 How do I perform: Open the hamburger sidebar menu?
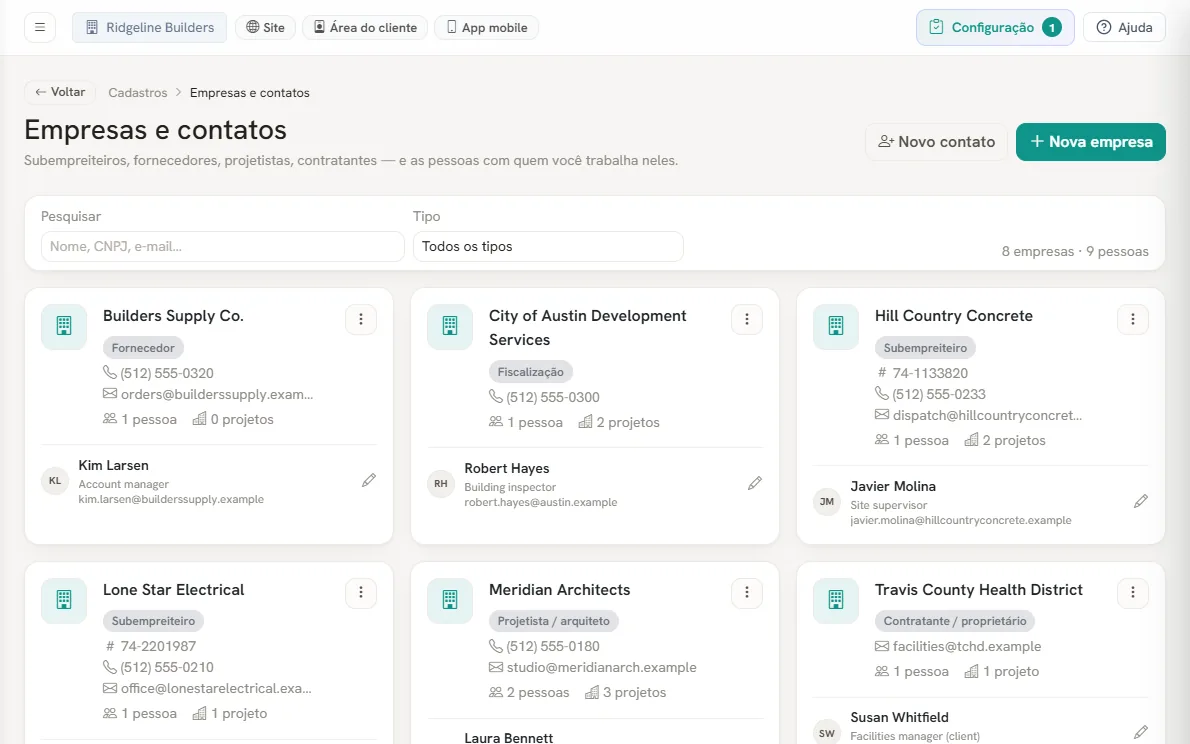[40, 27]
